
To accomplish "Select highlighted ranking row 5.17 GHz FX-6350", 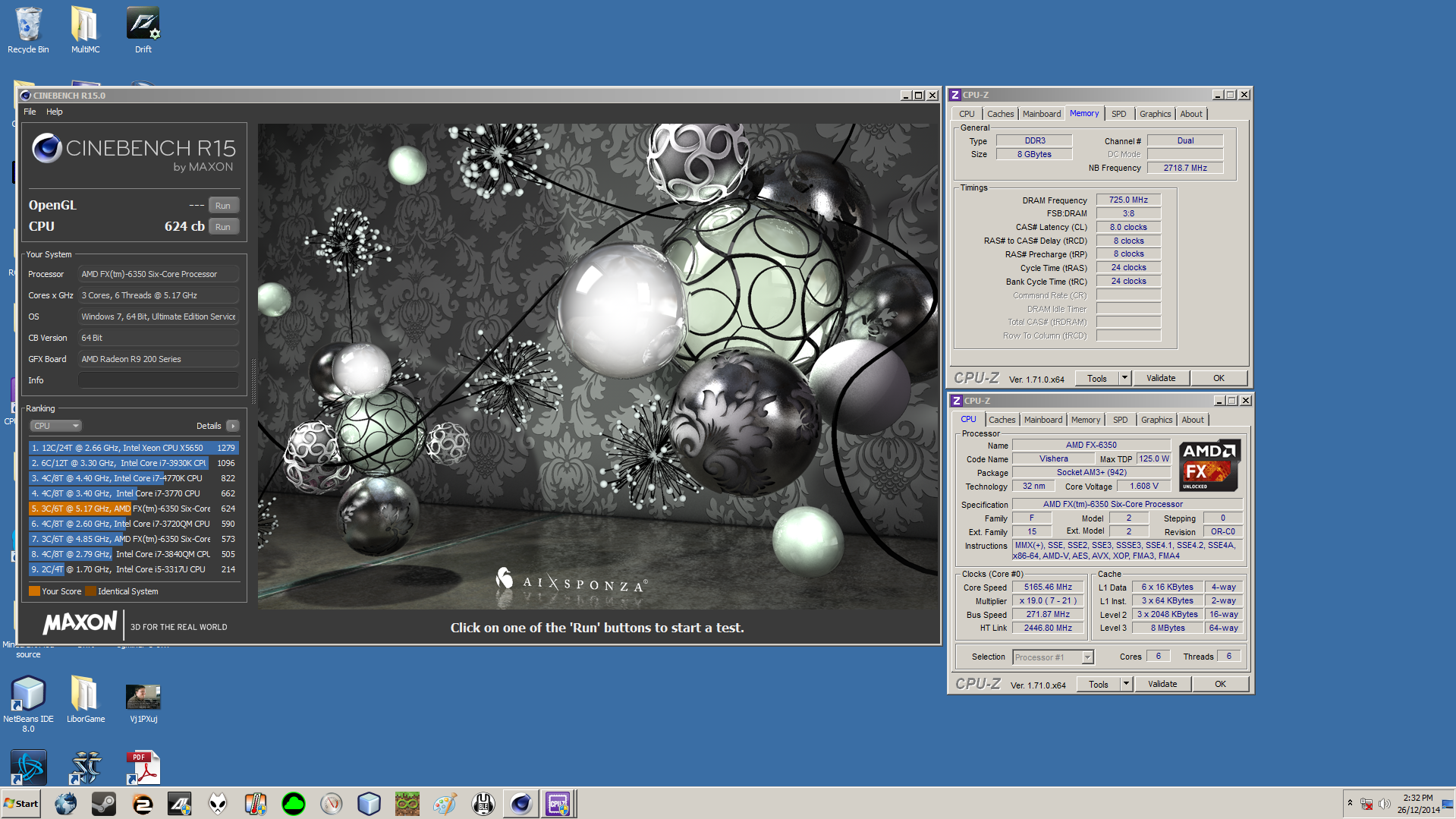I will pos(134,509).
